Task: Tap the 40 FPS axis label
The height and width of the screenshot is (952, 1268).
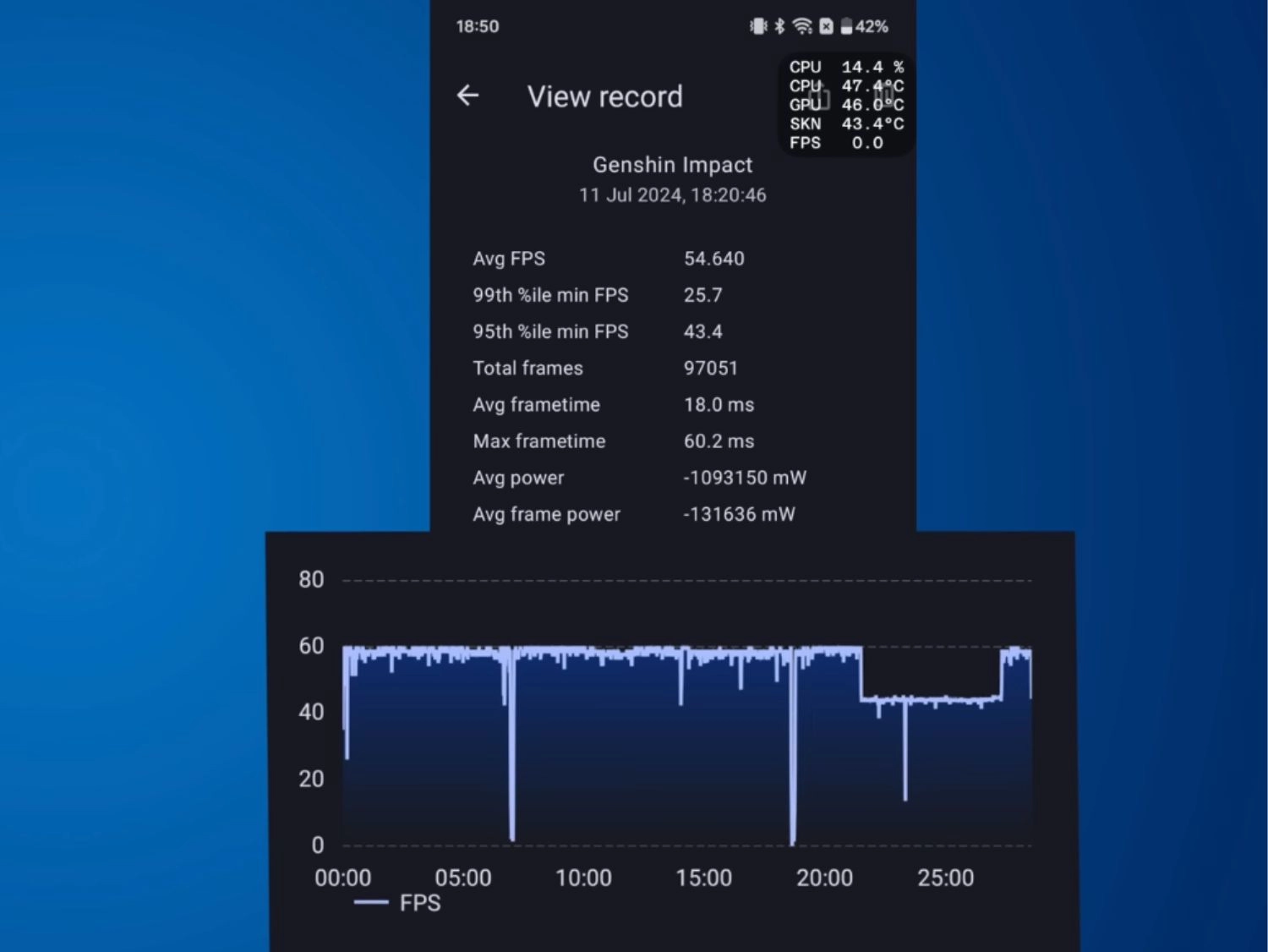Action: (x=311, y=712)
